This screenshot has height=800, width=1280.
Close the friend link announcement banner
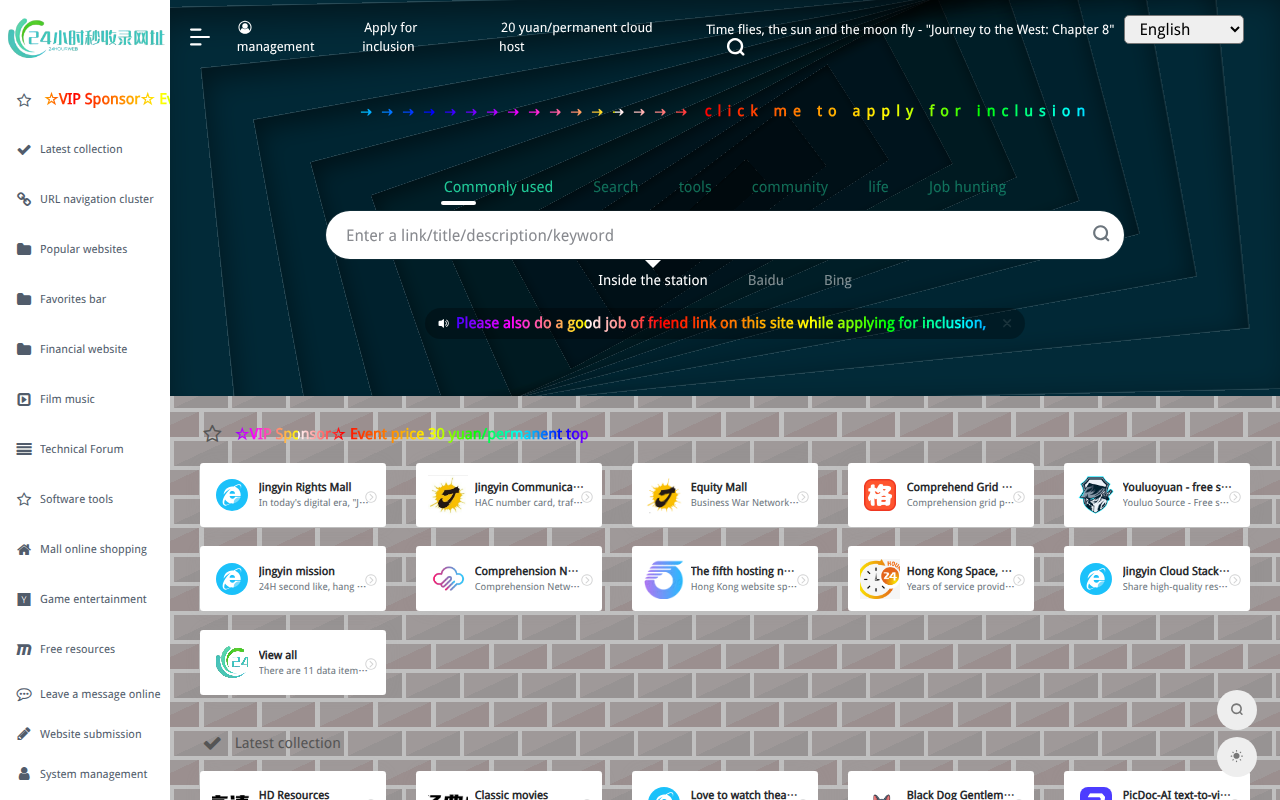1007,323
